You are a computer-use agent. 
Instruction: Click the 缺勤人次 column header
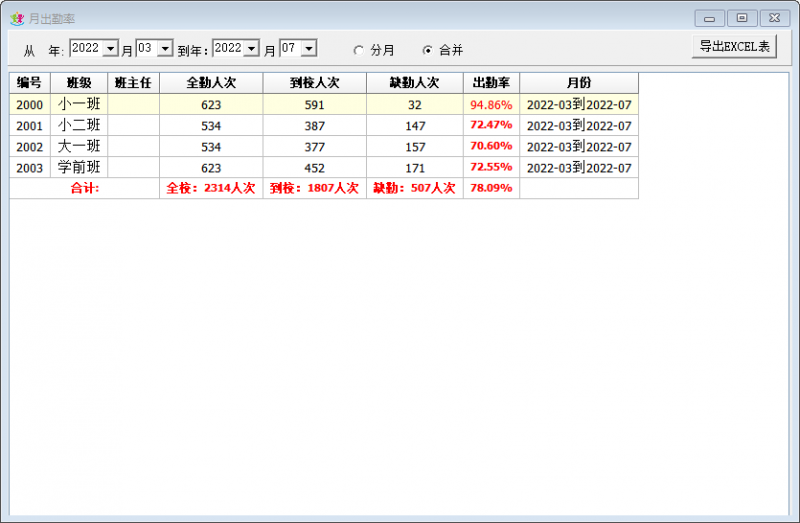(x=415, y=83)
